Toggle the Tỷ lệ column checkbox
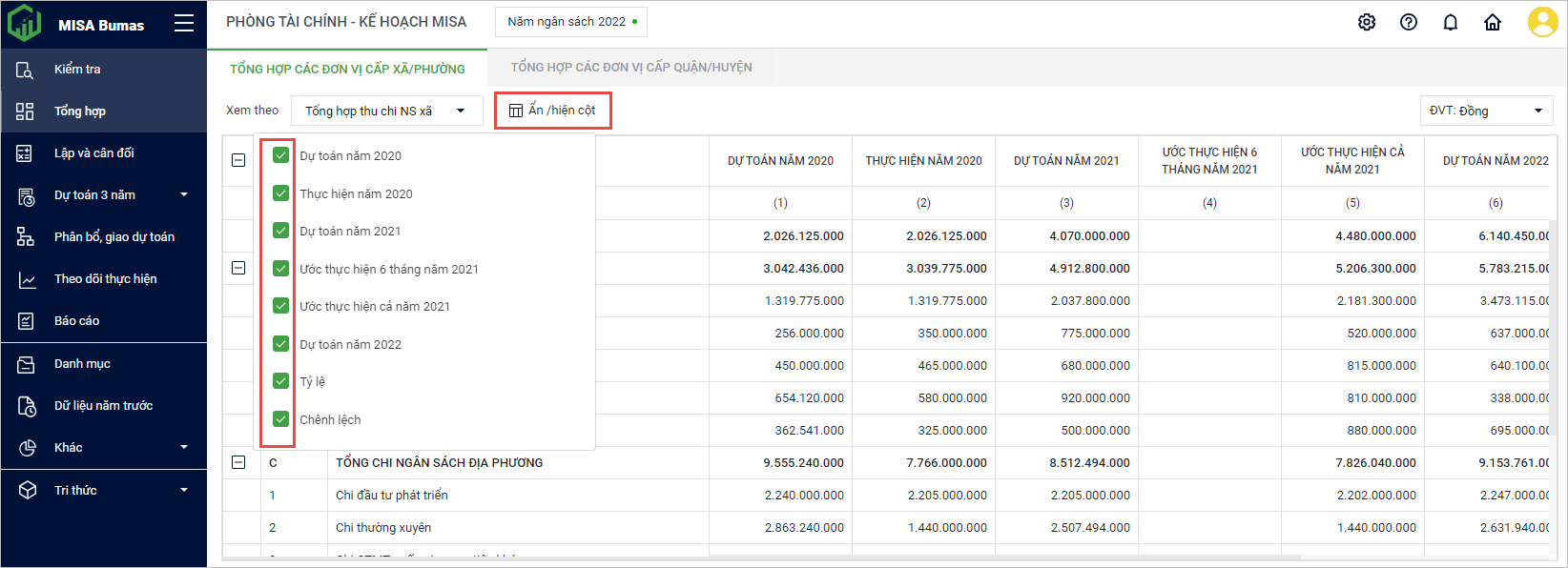 [280, 381]
